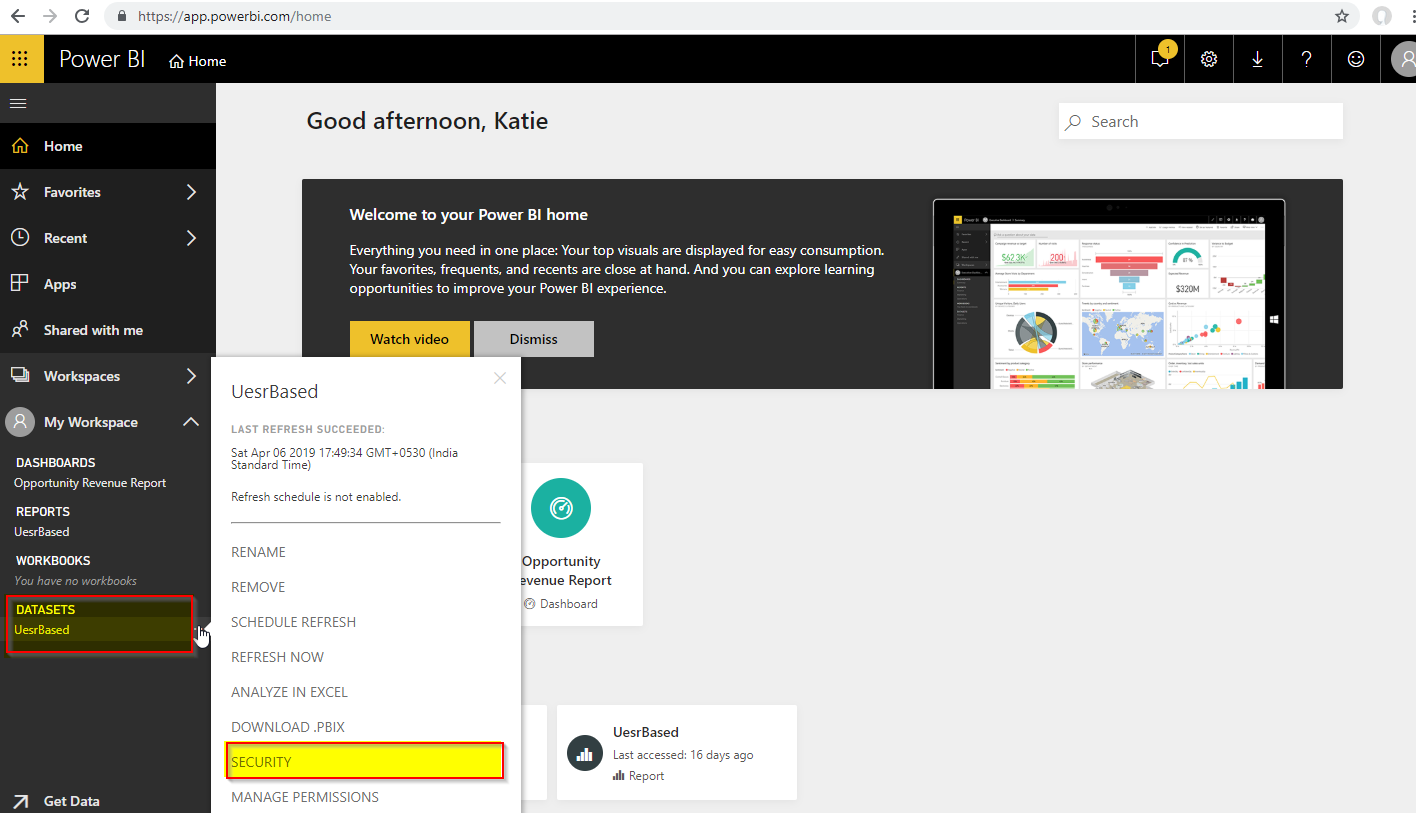Open the user profile avatar in the header
The image size is (1416, 813).
(x=1403, y=59)
